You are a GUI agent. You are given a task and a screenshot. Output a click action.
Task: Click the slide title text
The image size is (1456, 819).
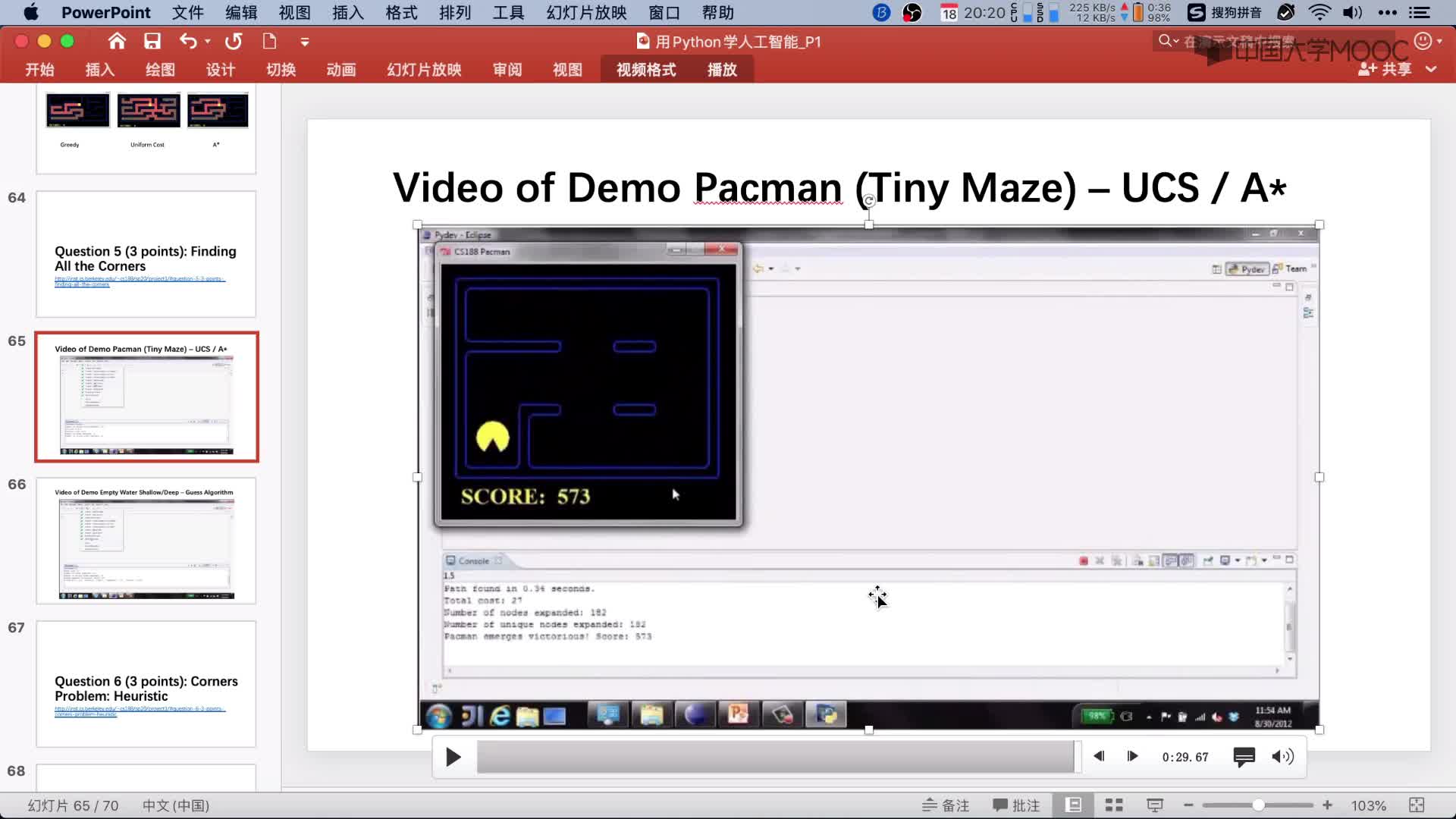[x=839, y=187]
